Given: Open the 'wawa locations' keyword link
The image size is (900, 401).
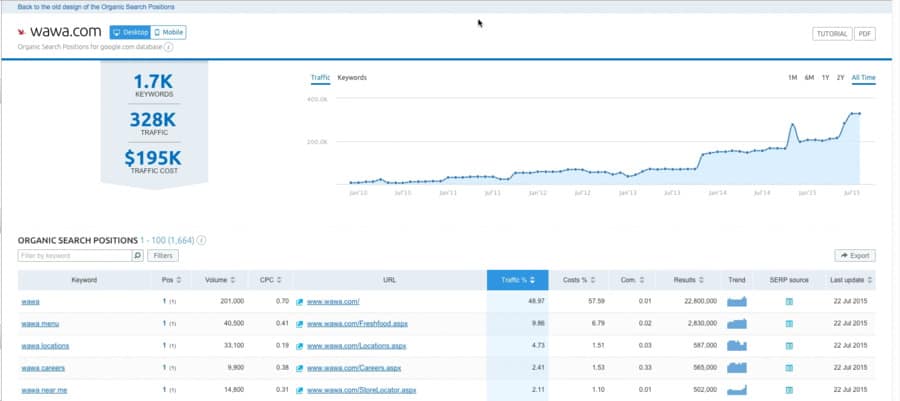Looking at the screenshot, I should click(45, 346).
